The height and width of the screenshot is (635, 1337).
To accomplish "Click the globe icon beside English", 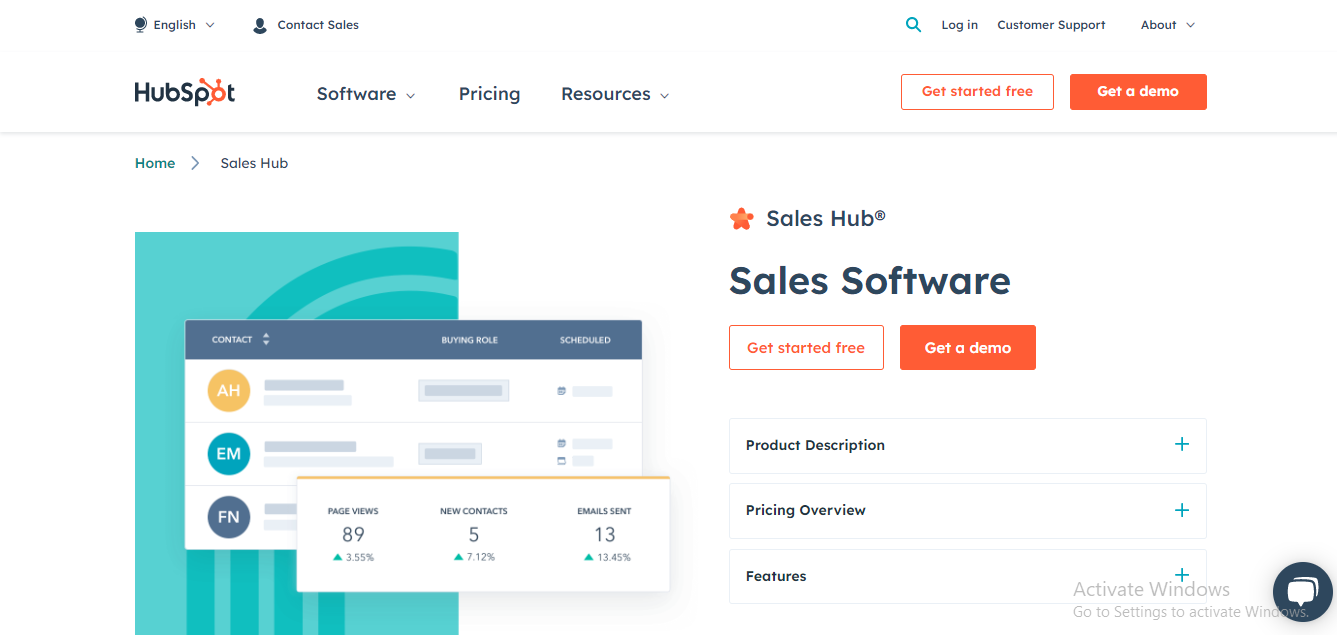I will click(140, 25).
